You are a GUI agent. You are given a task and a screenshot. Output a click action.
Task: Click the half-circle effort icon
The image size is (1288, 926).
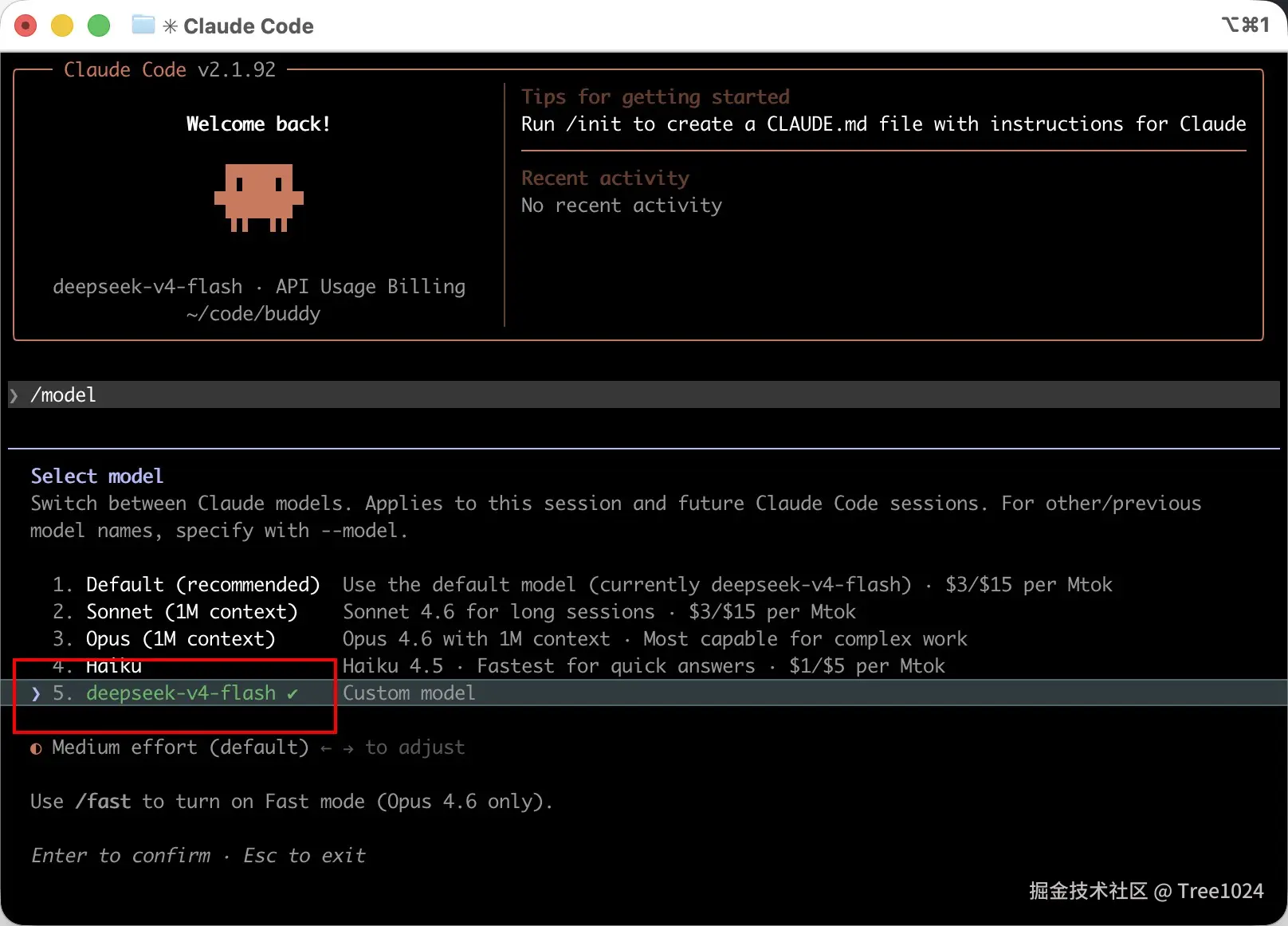(36, 748)
